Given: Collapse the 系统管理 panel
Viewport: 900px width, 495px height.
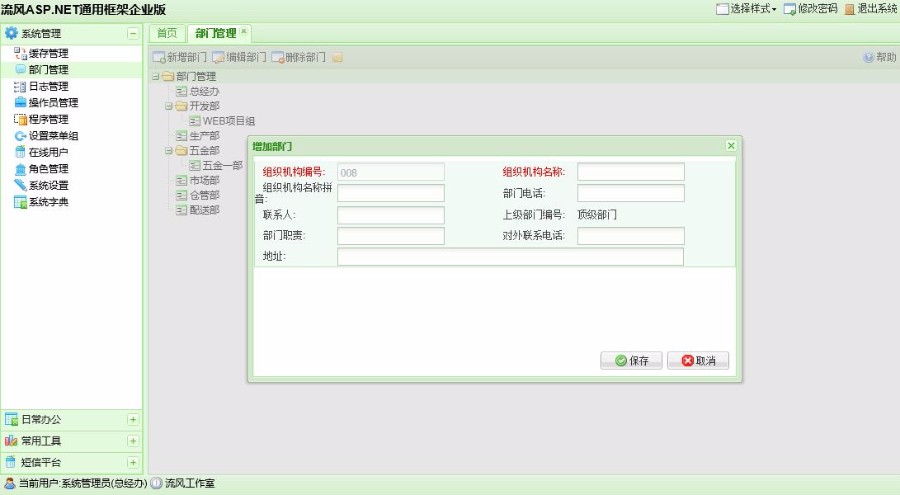Looking at the screenshot, I should 133,33.
